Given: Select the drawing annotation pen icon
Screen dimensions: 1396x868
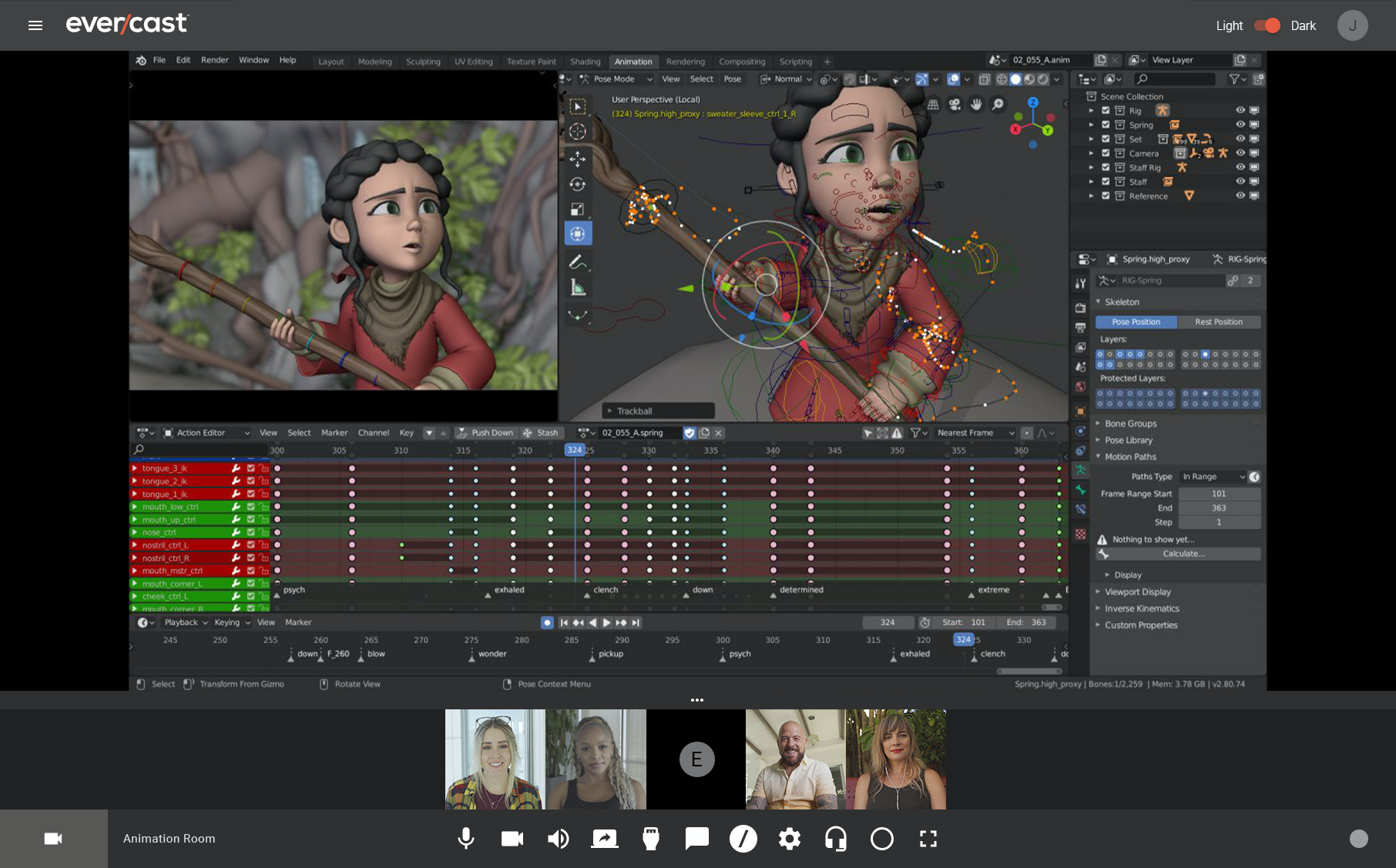Looking at the screenshot, I should (743, 839).
